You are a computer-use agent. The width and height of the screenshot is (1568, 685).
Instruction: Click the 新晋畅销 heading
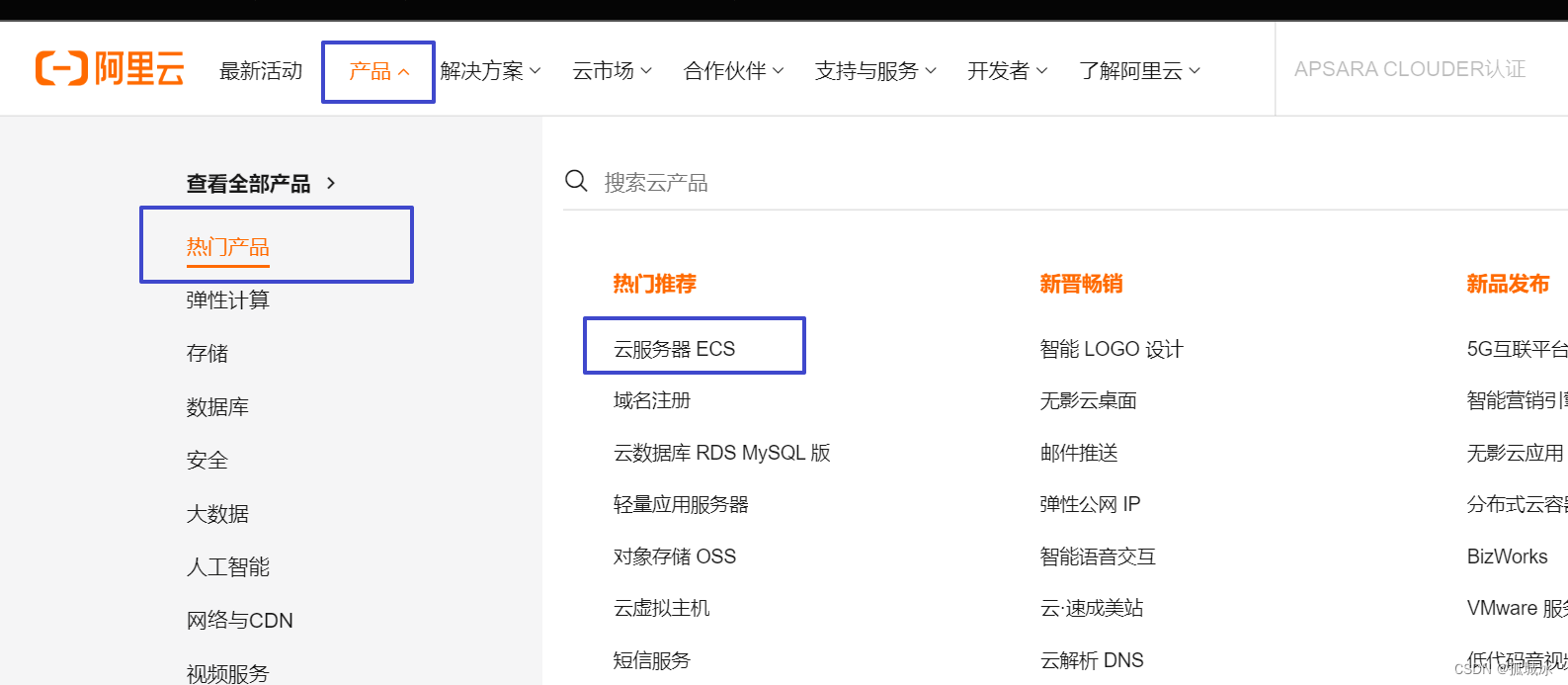tap(1082, 284)
